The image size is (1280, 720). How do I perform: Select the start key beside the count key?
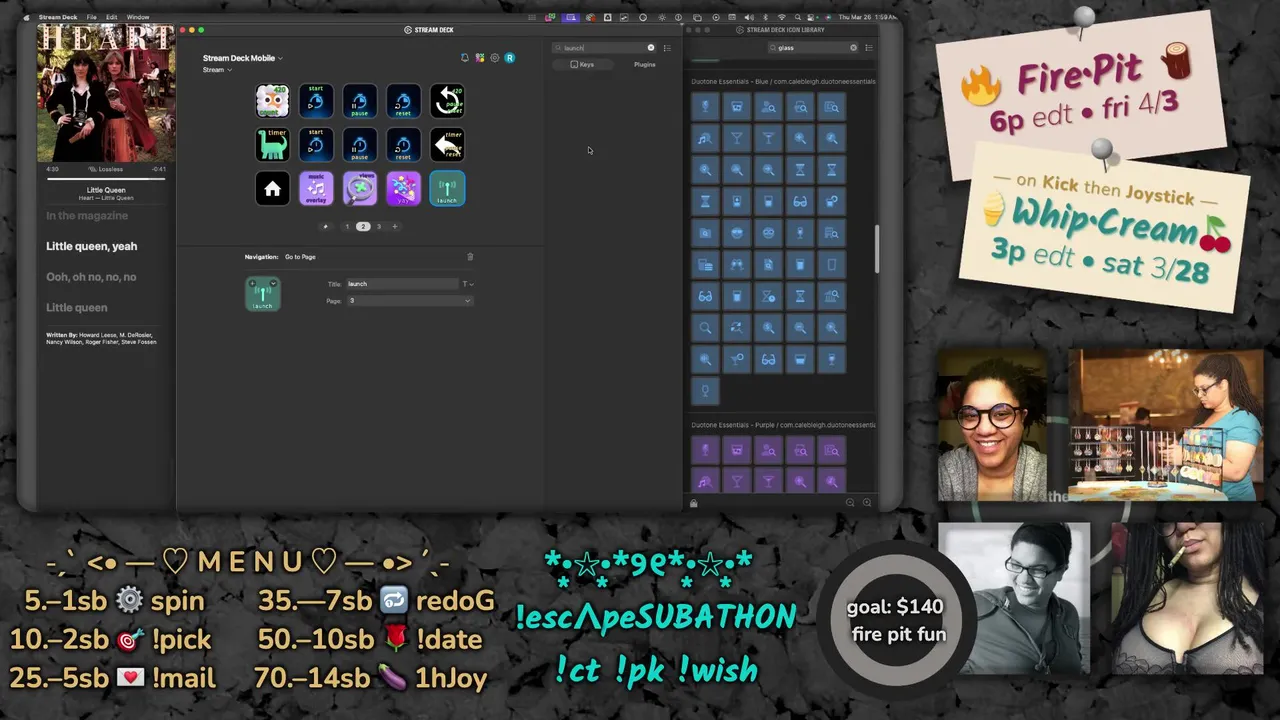click(316, 101)
